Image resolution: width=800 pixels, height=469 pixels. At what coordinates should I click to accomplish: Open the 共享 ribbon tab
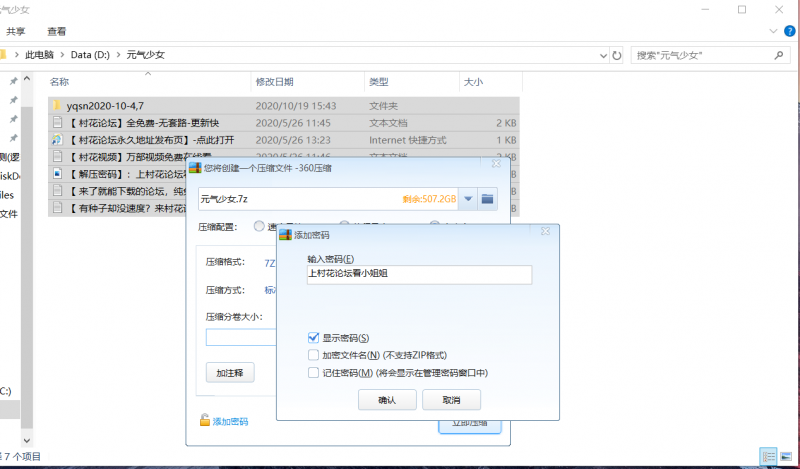tap(16, 31)
